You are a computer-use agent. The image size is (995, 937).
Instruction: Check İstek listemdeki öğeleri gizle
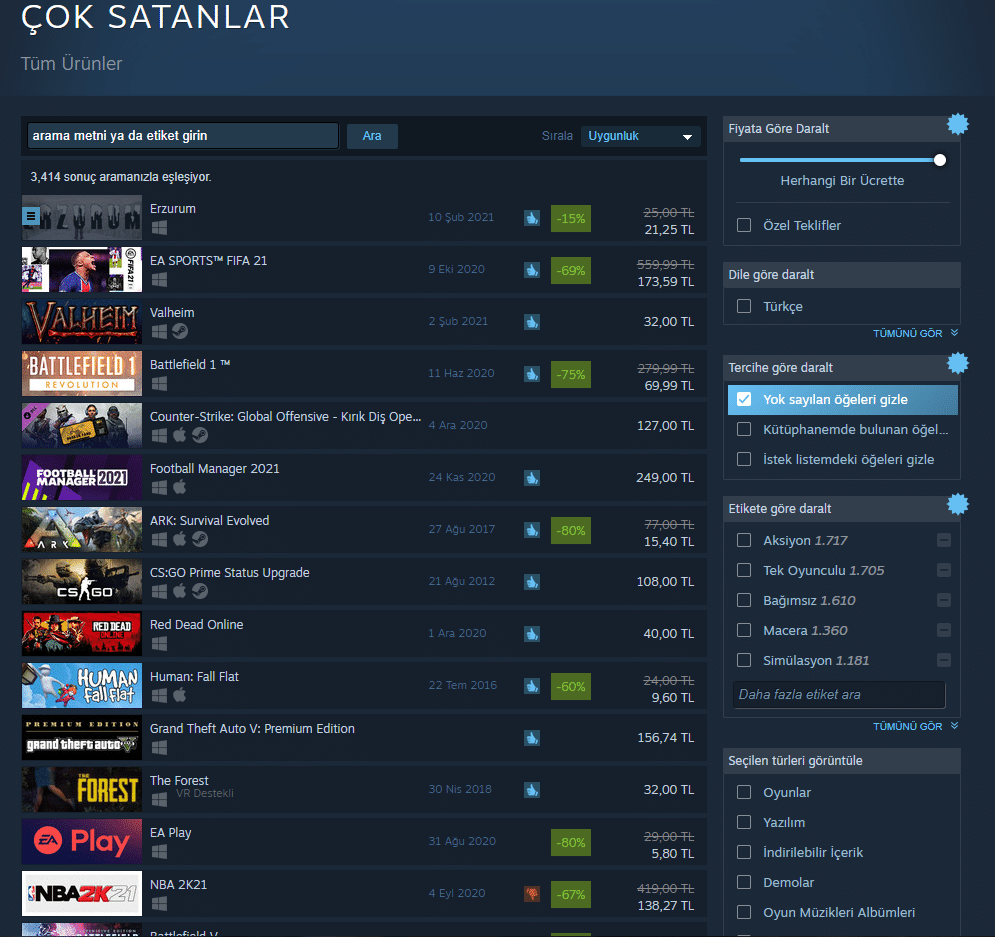(744, 459)
